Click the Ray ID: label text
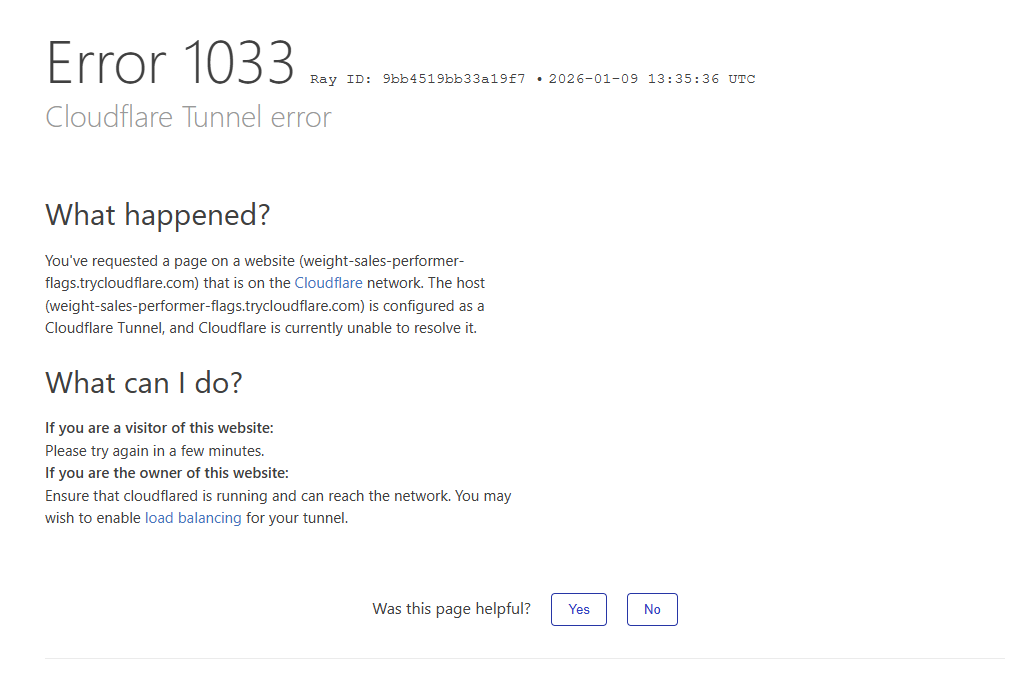 [x=342, y=79]
